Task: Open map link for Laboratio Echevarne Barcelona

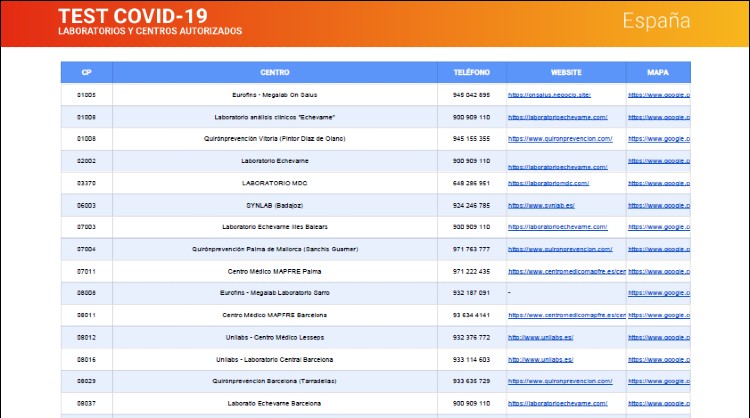Action: pos(659,404)
